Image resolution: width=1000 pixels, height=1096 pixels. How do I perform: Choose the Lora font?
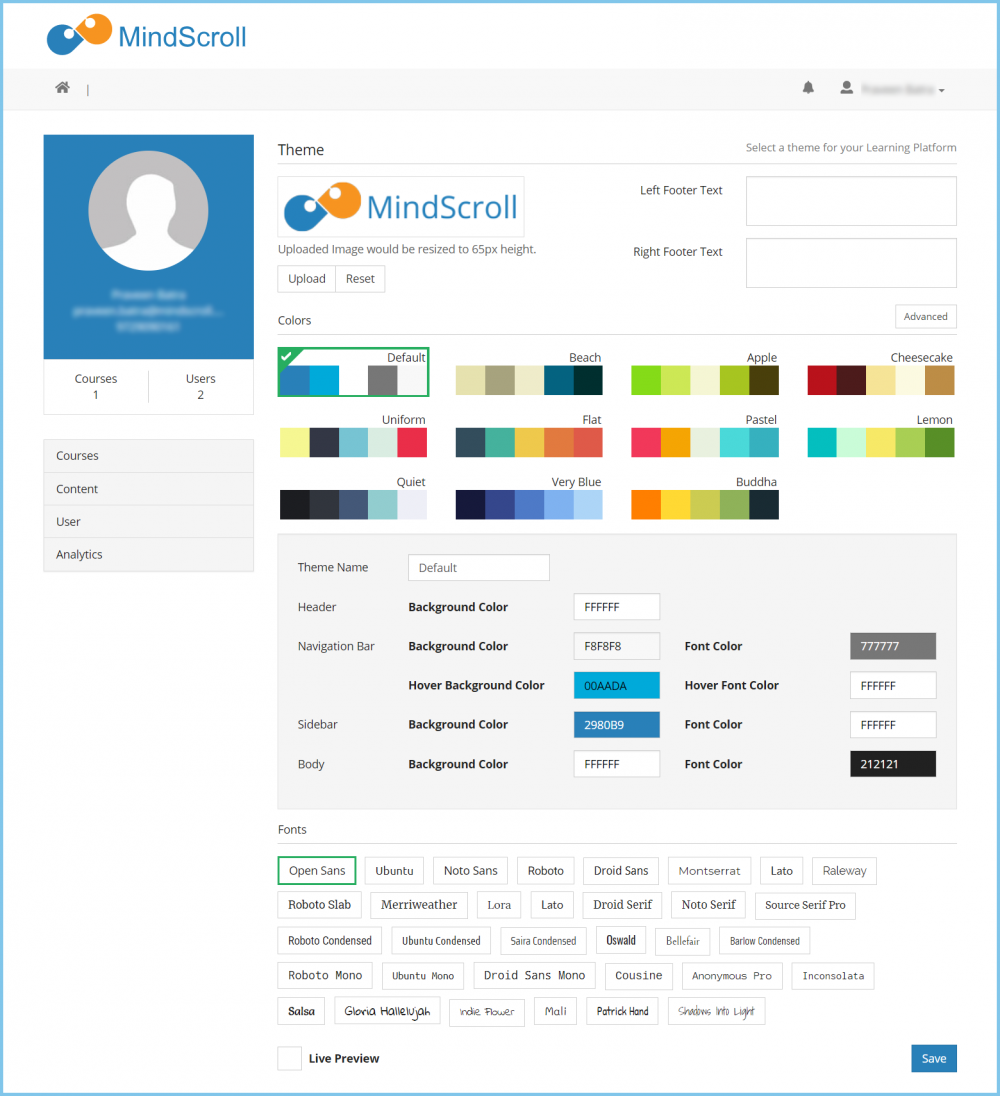click(499, 905)
